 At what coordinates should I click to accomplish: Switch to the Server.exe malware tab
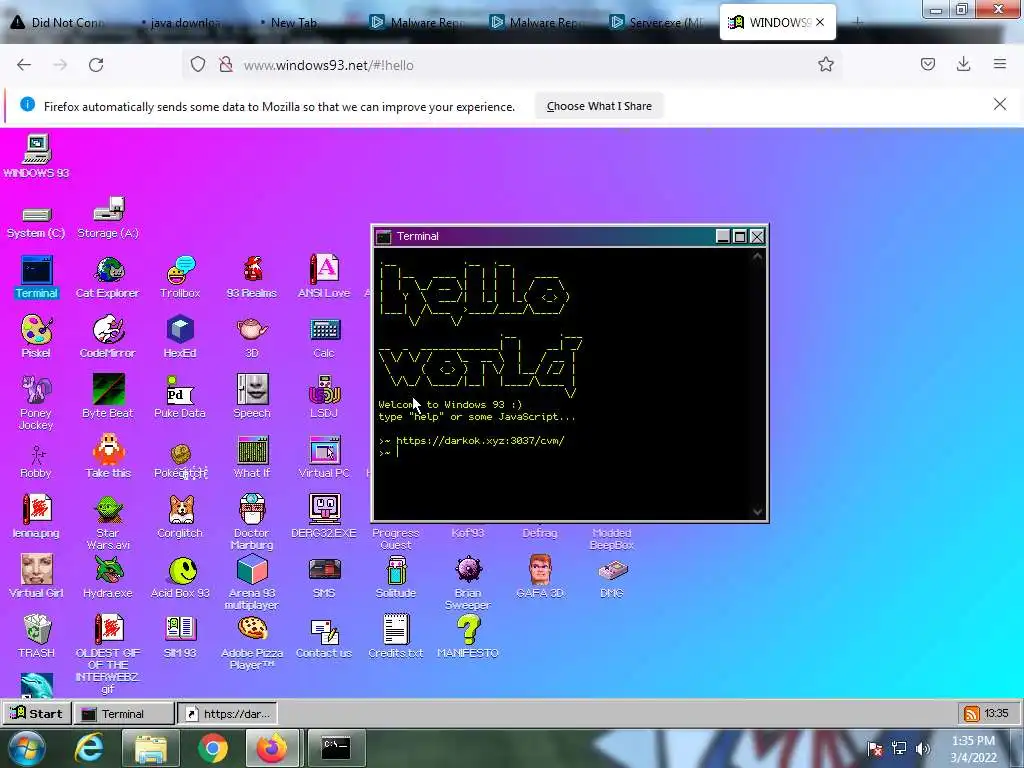point(656,23)
